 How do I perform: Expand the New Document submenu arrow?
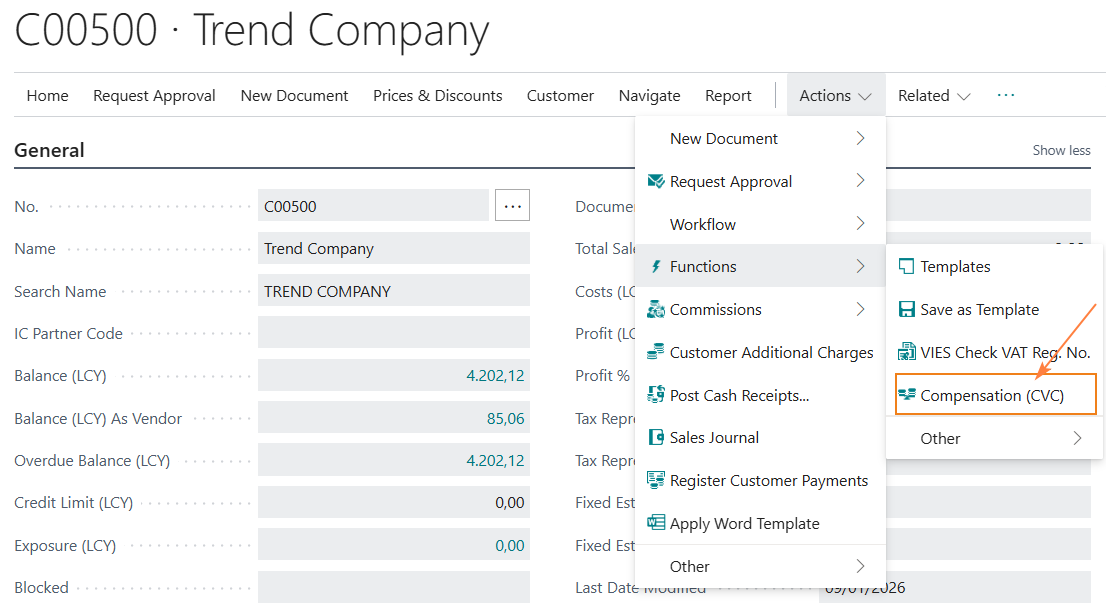[x=860, y=139]
